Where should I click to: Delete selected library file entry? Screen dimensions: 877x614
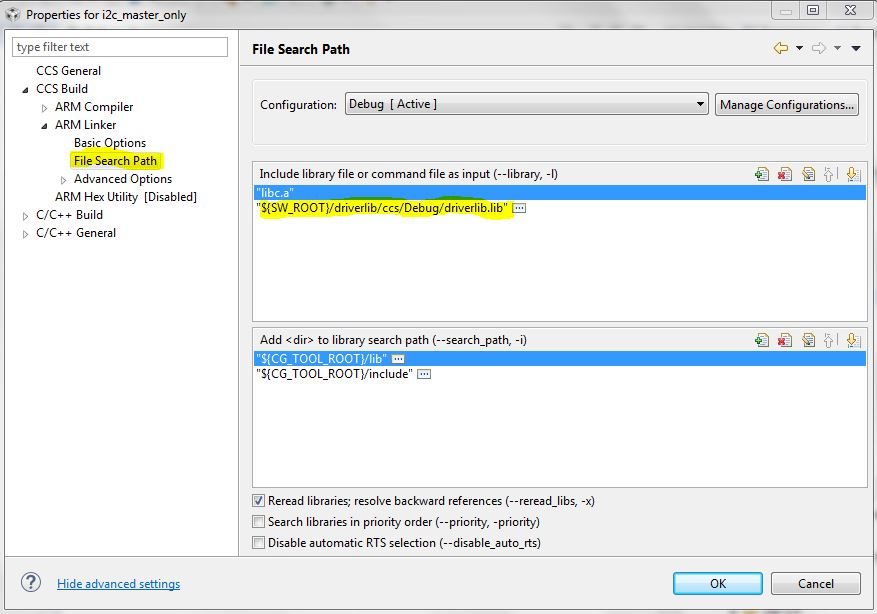(x=784, y=174)
